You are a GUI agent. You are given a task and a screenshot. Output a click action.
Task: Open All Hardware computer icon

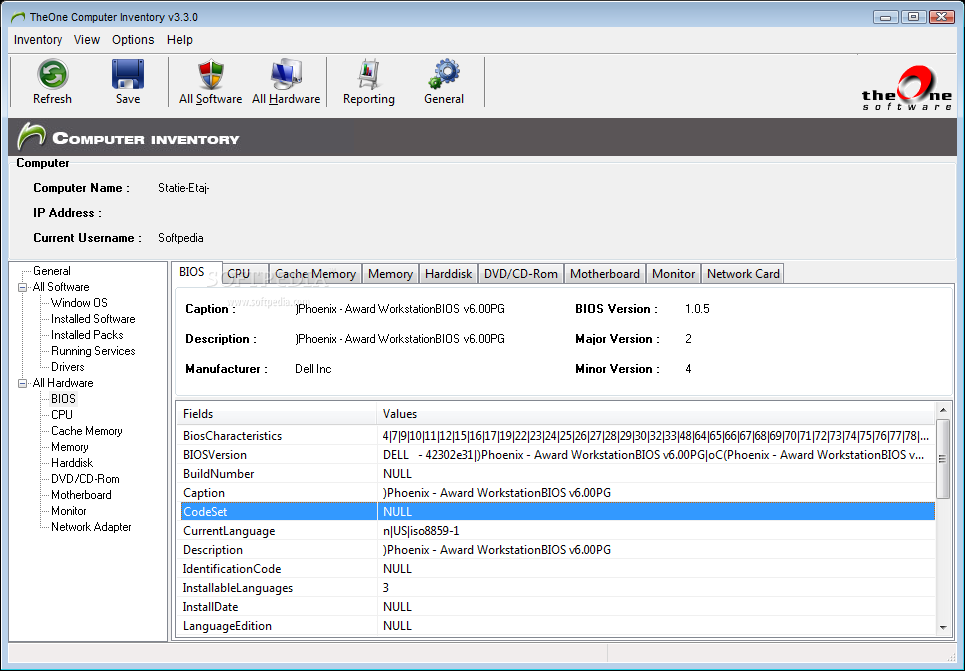[286, 74]
